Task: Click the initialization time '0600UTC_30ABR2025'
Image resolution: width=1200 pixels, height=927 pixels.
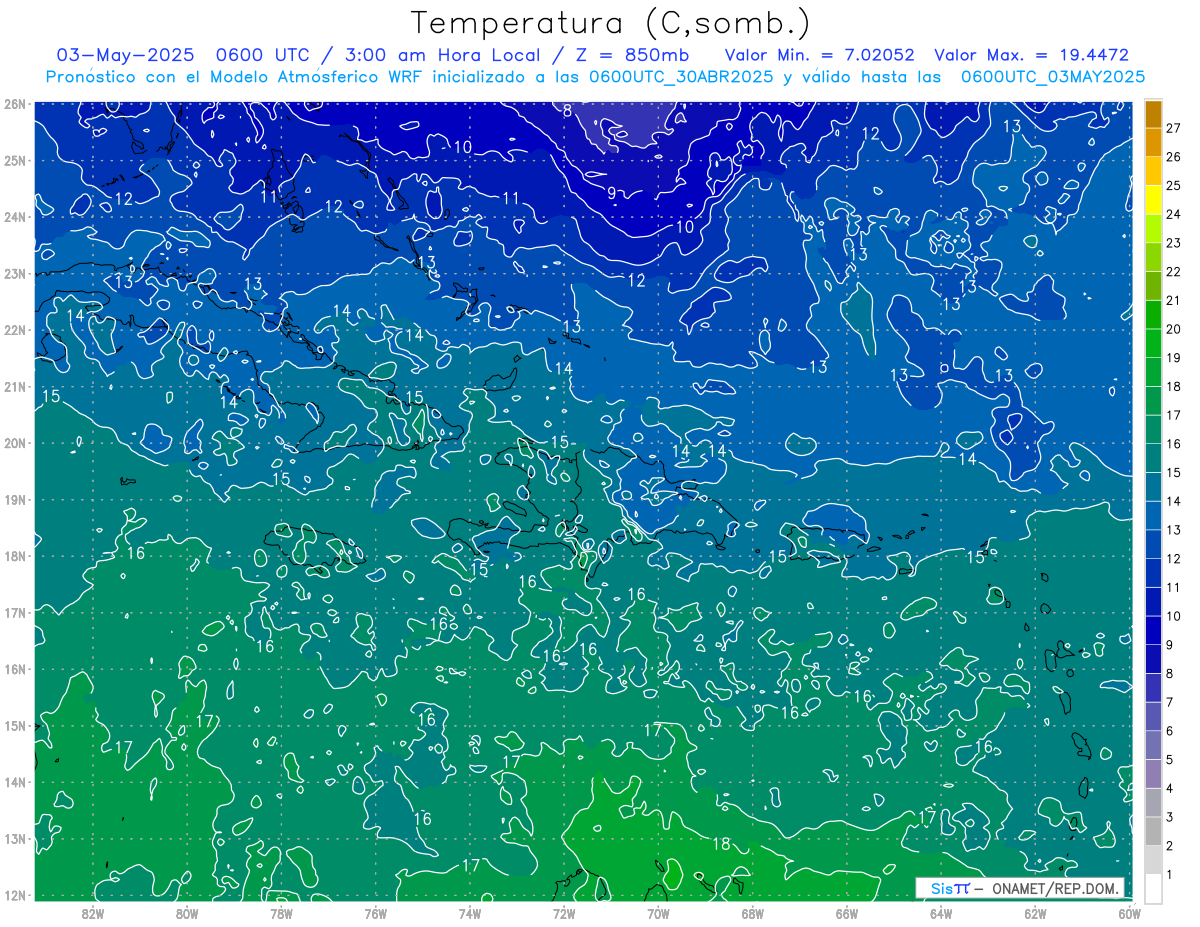Action: 680,77
